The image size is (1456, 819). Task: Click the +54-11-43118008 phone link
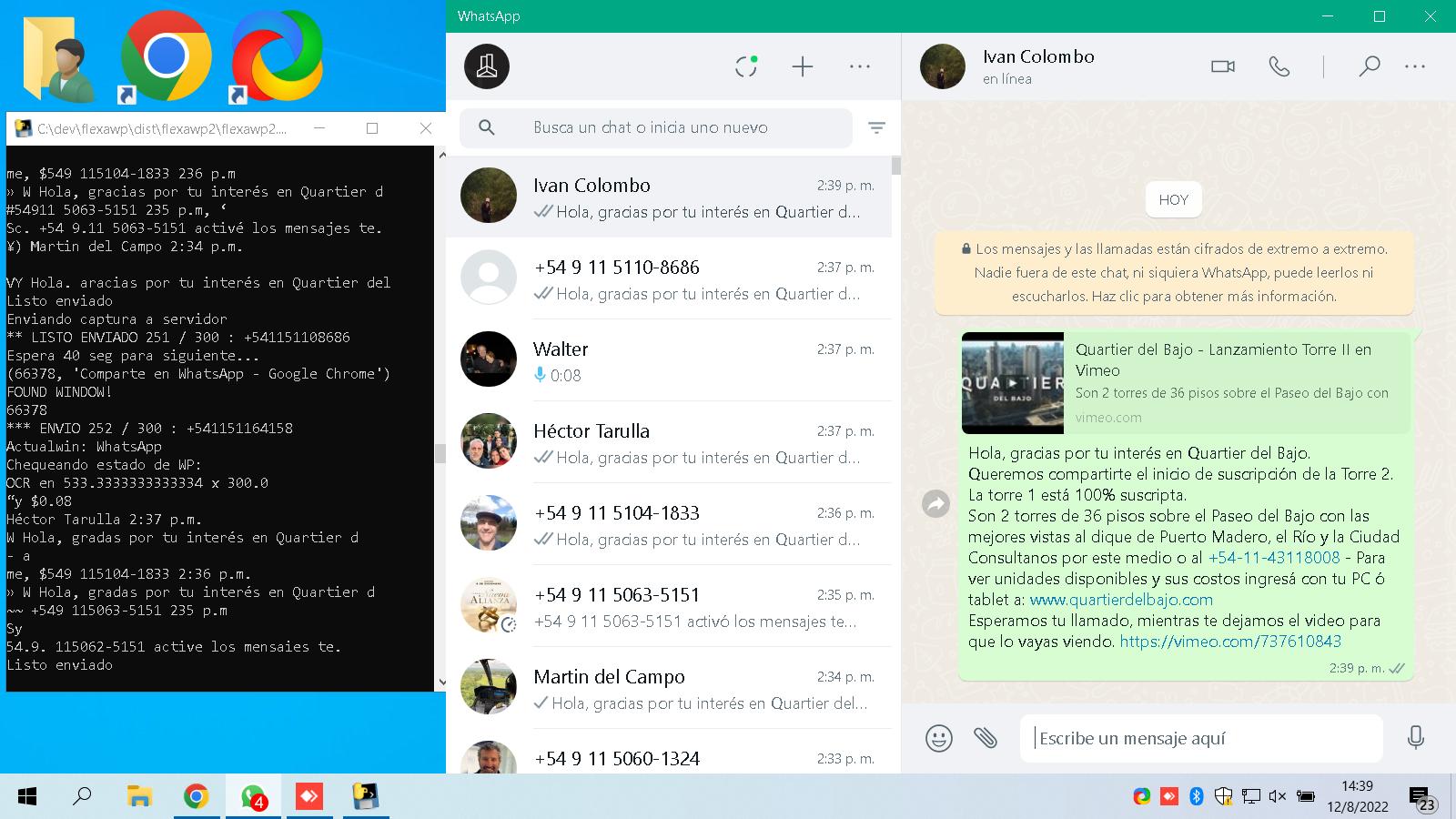(x=1274, y=558)
